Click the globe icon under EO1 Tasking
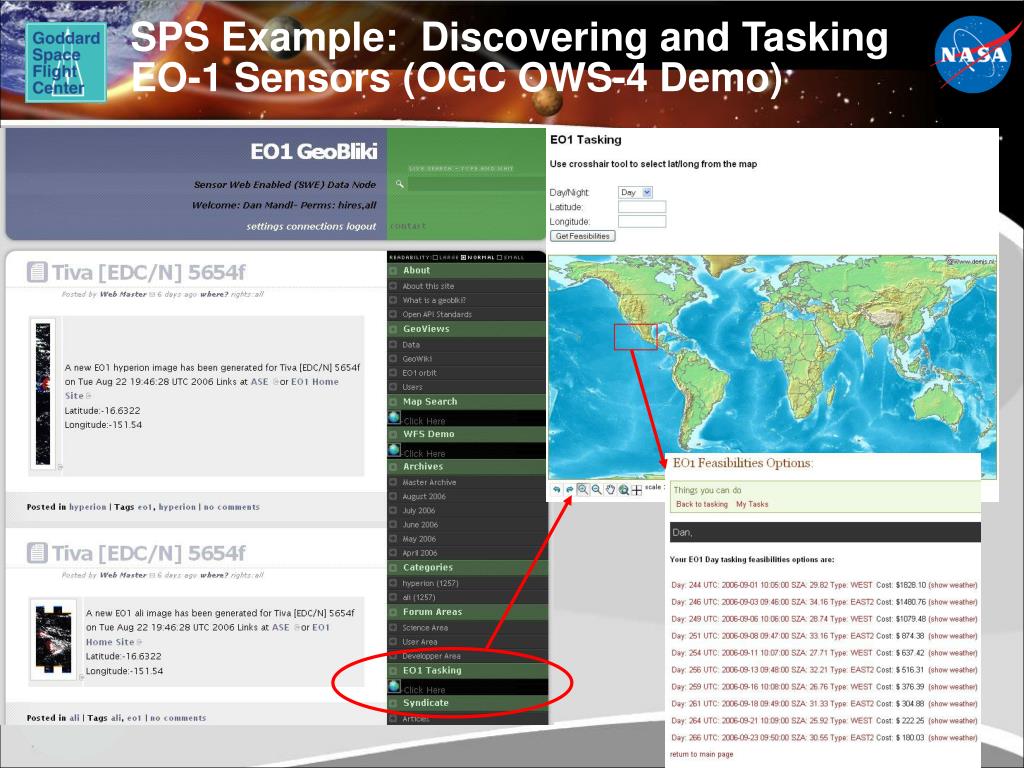Viewport: 1024px width, 768px height. click(394, 686)
